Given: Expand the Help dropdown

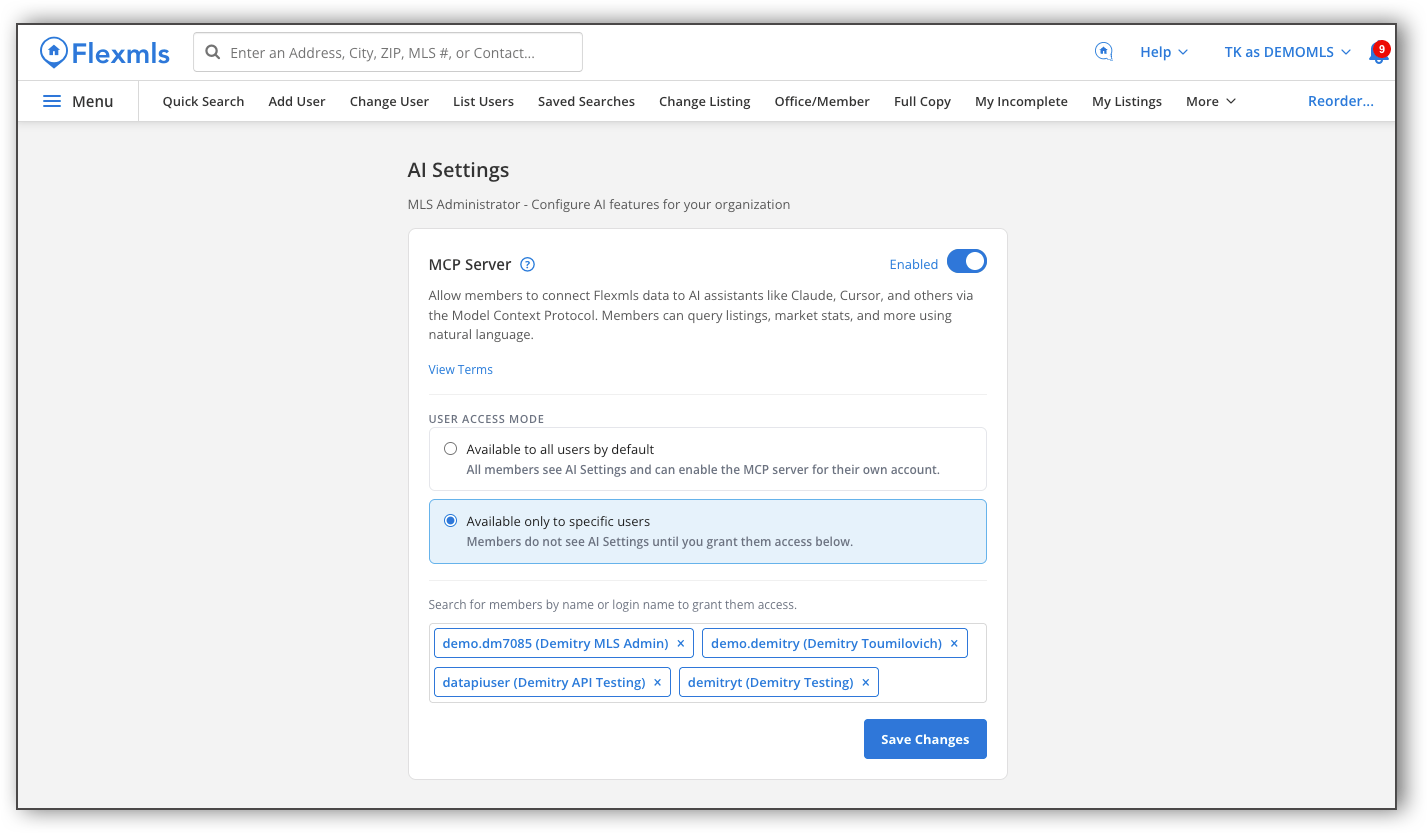Looking at the screenshot, I should [x=1164, y=52].
